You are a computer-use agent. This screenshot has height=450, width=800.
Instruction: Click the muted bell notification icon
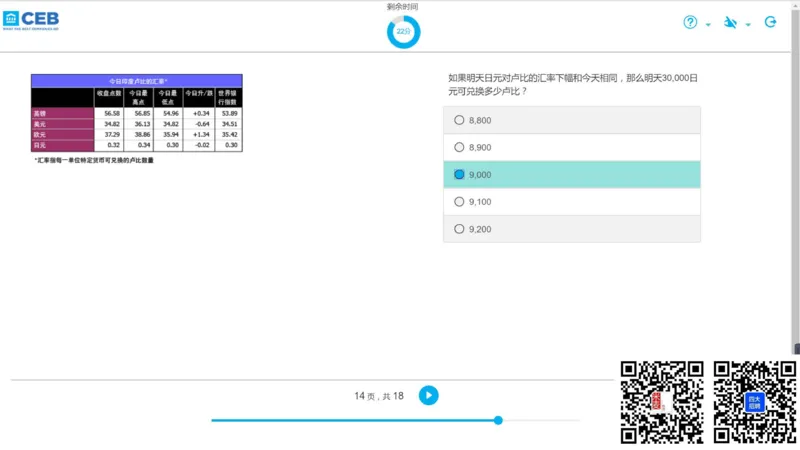point(730,22)
